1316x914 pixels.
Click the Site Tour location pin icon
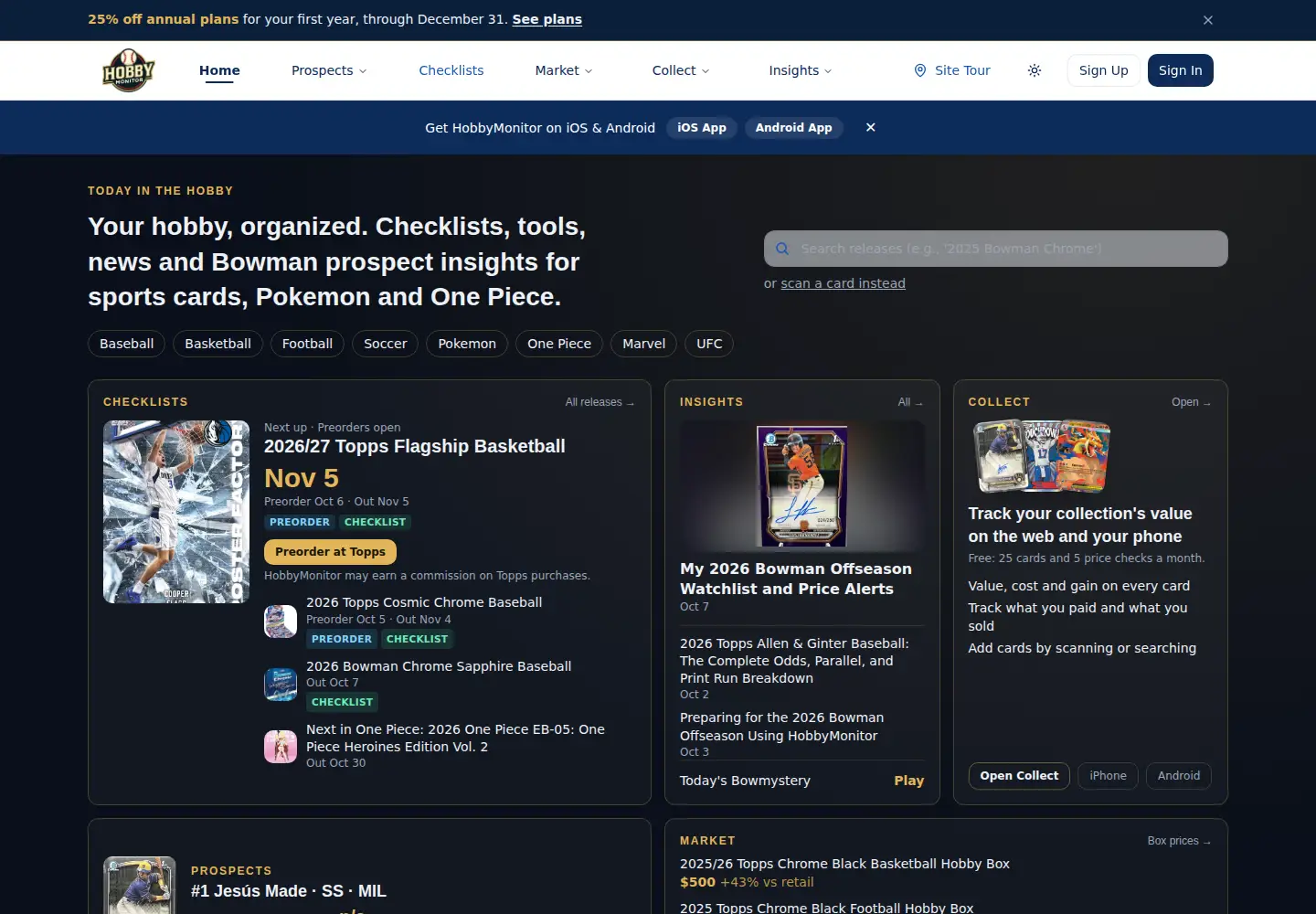pyautogui.click(x=920, y=70)
